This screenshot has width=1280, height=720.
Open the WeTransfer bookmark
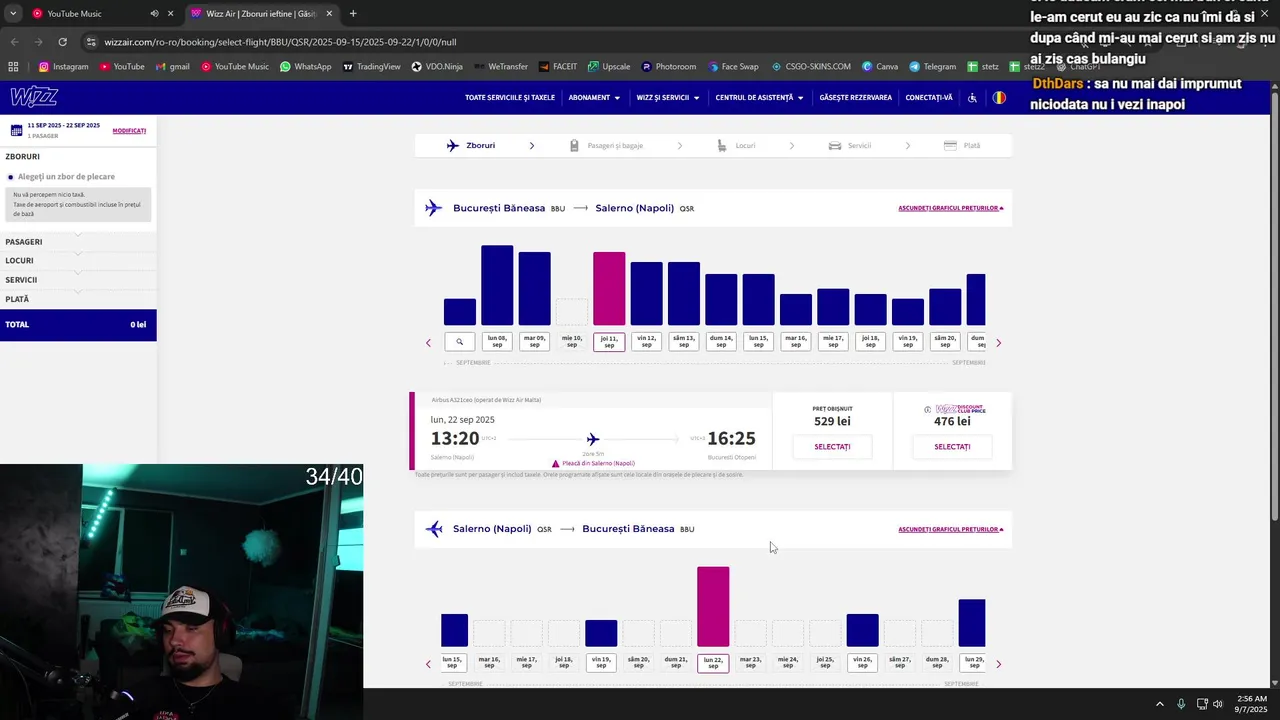click(501, 67)
